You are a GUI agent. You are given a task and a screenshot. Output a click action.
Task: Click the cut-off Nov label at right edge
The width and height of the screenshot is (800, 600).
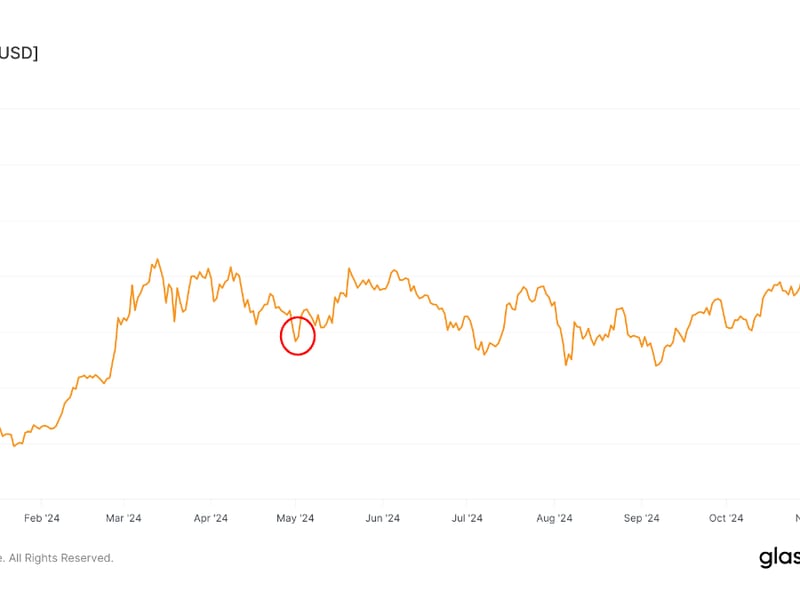[x=796, y=518]
